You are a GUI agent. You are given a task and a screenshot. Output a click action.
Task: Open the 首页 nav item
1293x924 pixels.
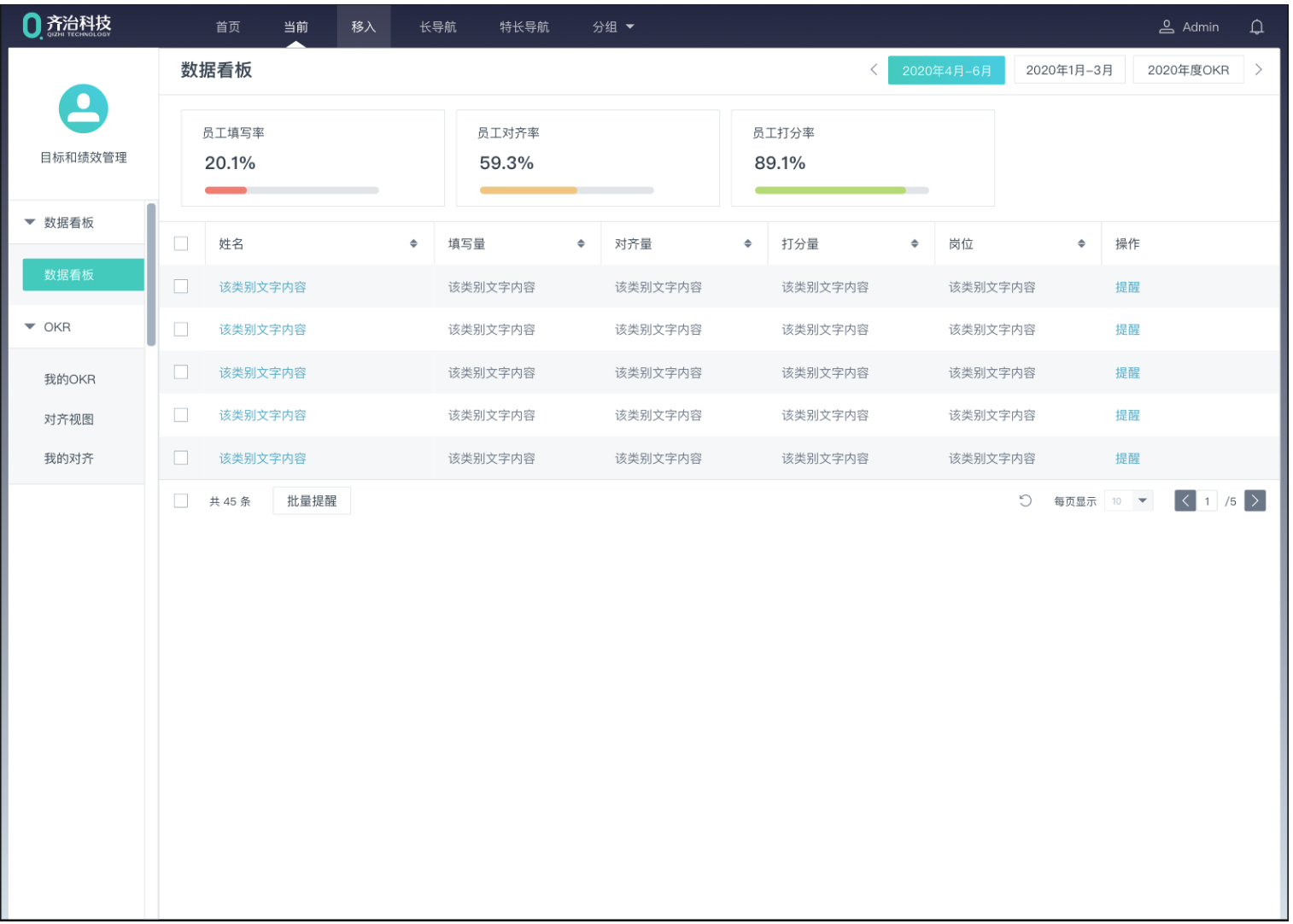228,27
